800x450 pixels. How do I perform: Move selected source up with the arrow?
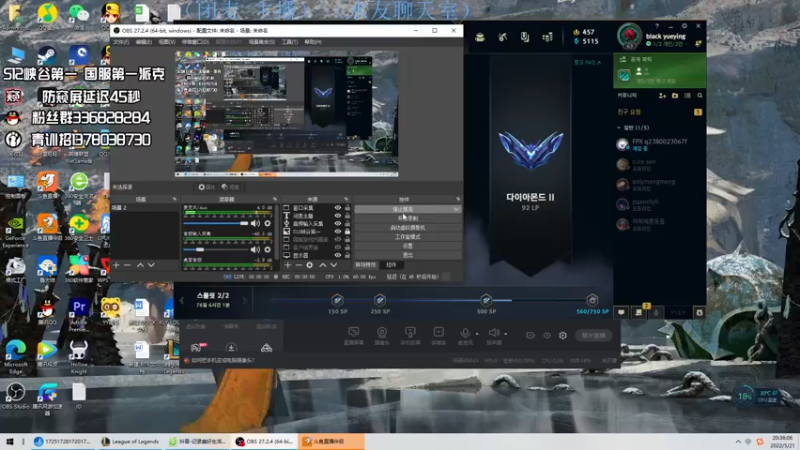322,265
